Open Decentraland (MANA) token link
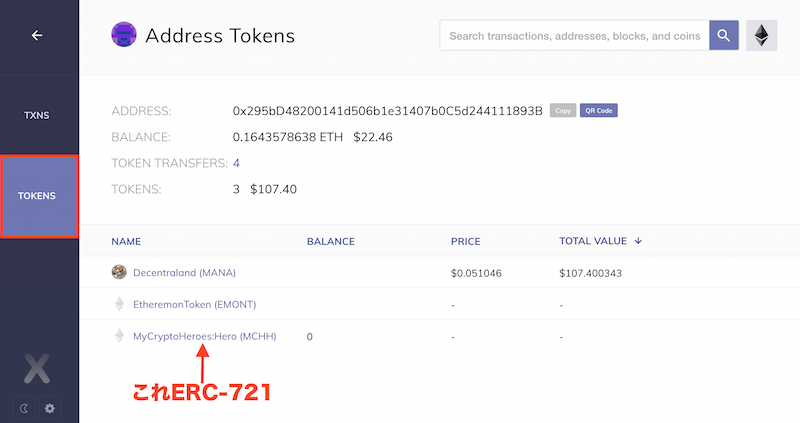800x423 pixels. [184, 272]
